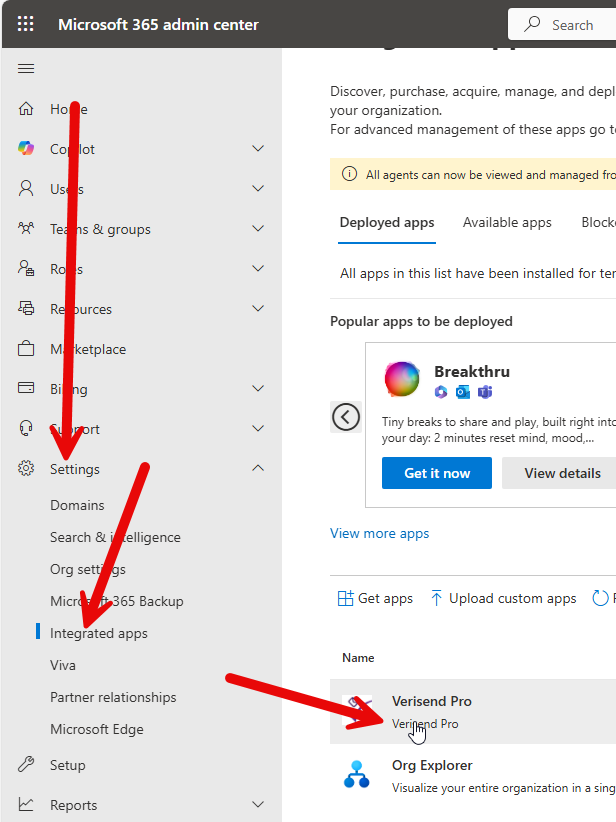Click Get apps toolbar button
The width and height of the screenshot is (616, 822).
pyautogui.click(x=375, y=598)
